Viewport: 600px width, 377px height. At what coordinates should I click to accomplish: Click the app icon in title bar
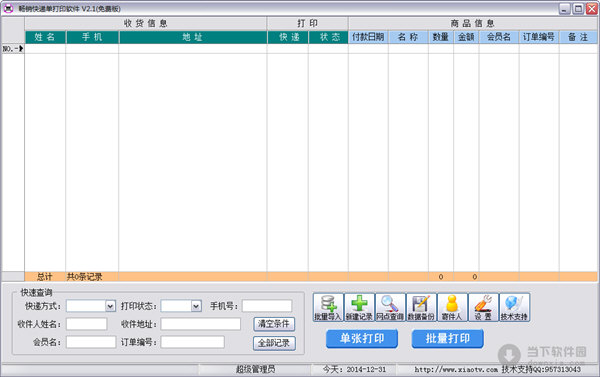point(8,8)
